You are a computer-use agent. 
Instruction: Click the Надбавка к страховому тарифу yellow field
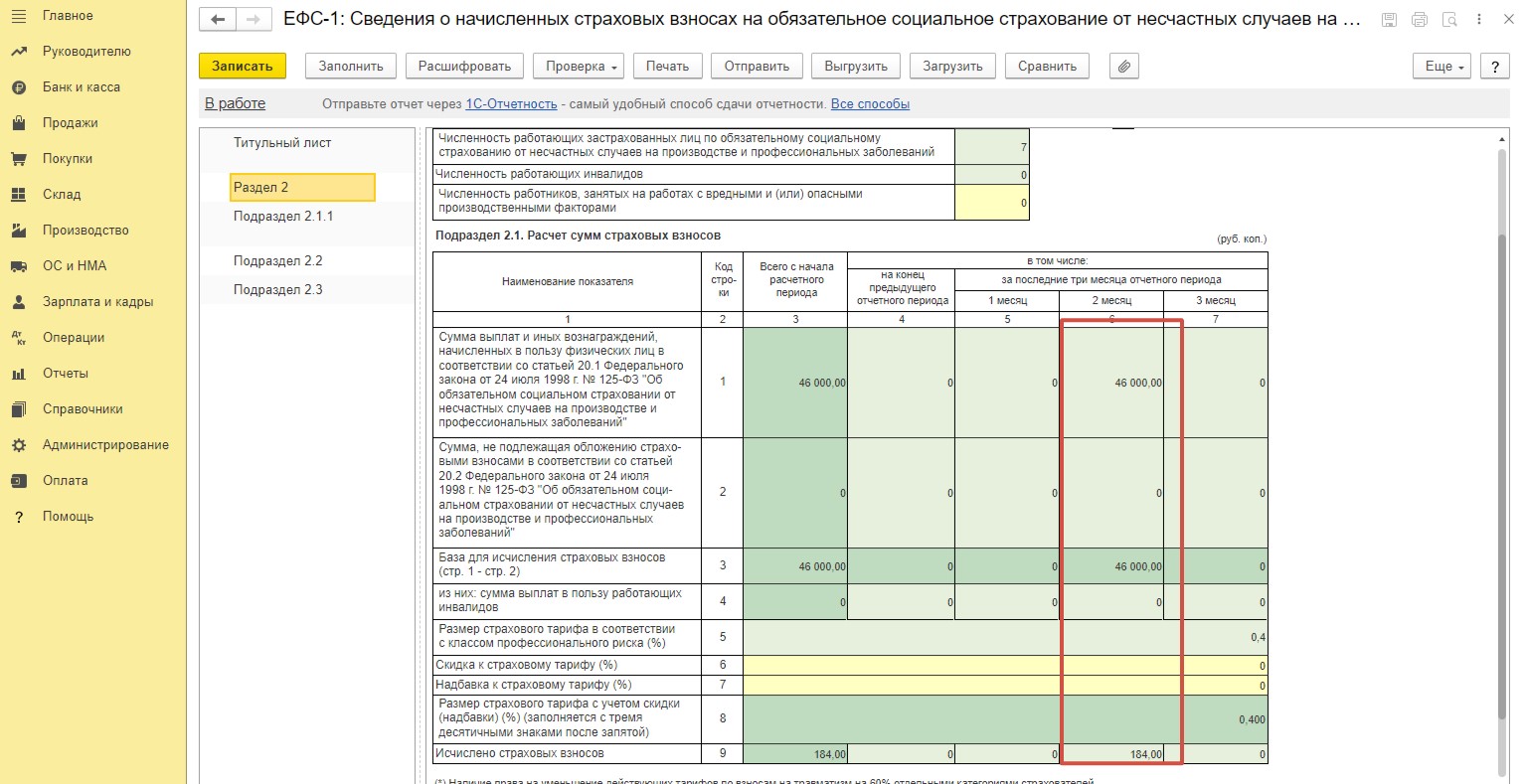pos(1005,685)
